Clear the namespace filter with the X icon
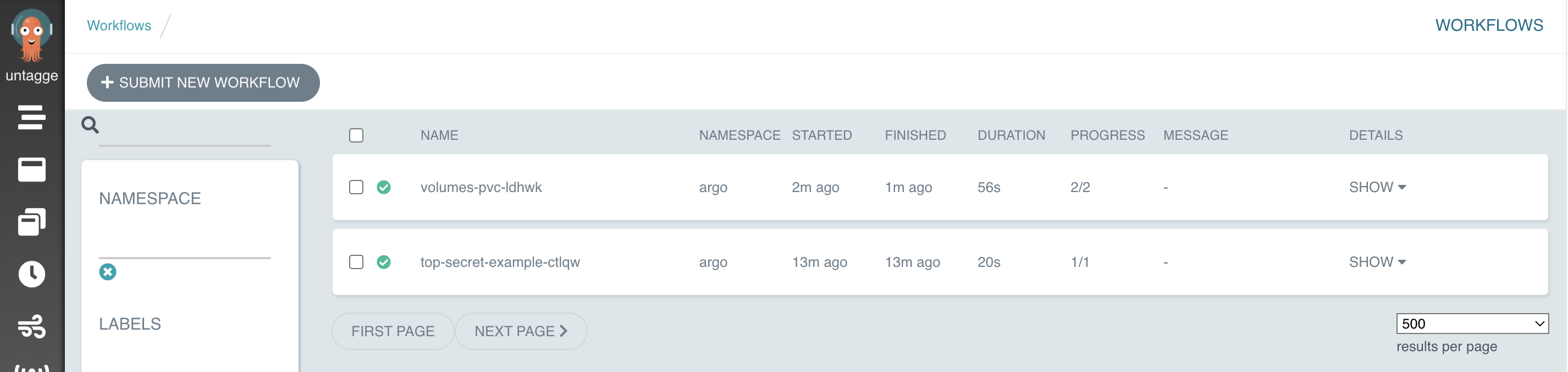Viewport: 1568px width, 372px height. [x=107, y=272]
